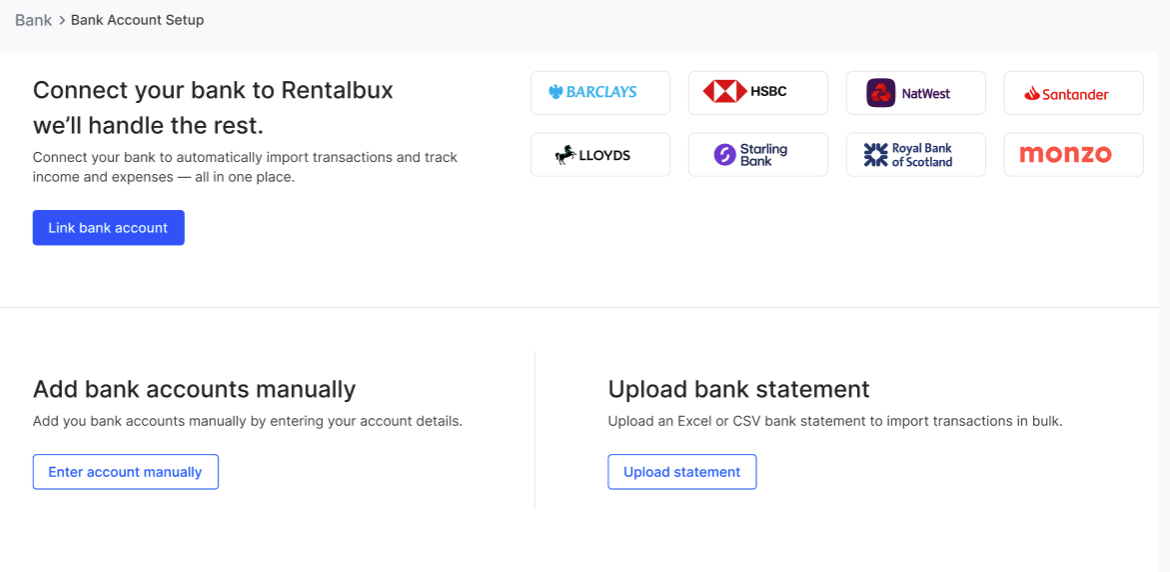Choose the Monzo bank logo card
1170x572 pixels.
1074,155
